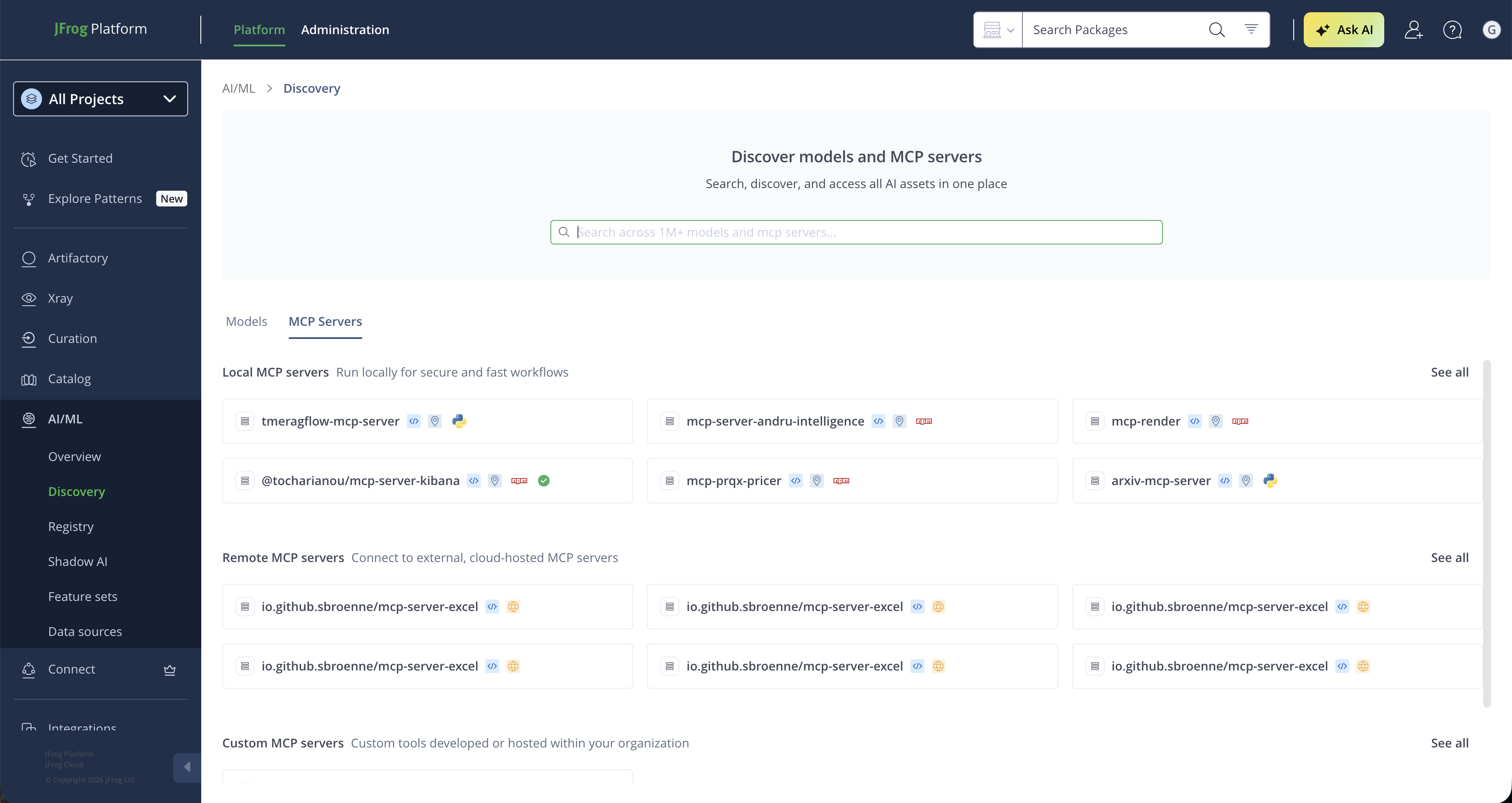Viewport: 1512px width, 803px height.
Task: Click location pin icon on arxiv-mcp-server
Action: 1246,481
